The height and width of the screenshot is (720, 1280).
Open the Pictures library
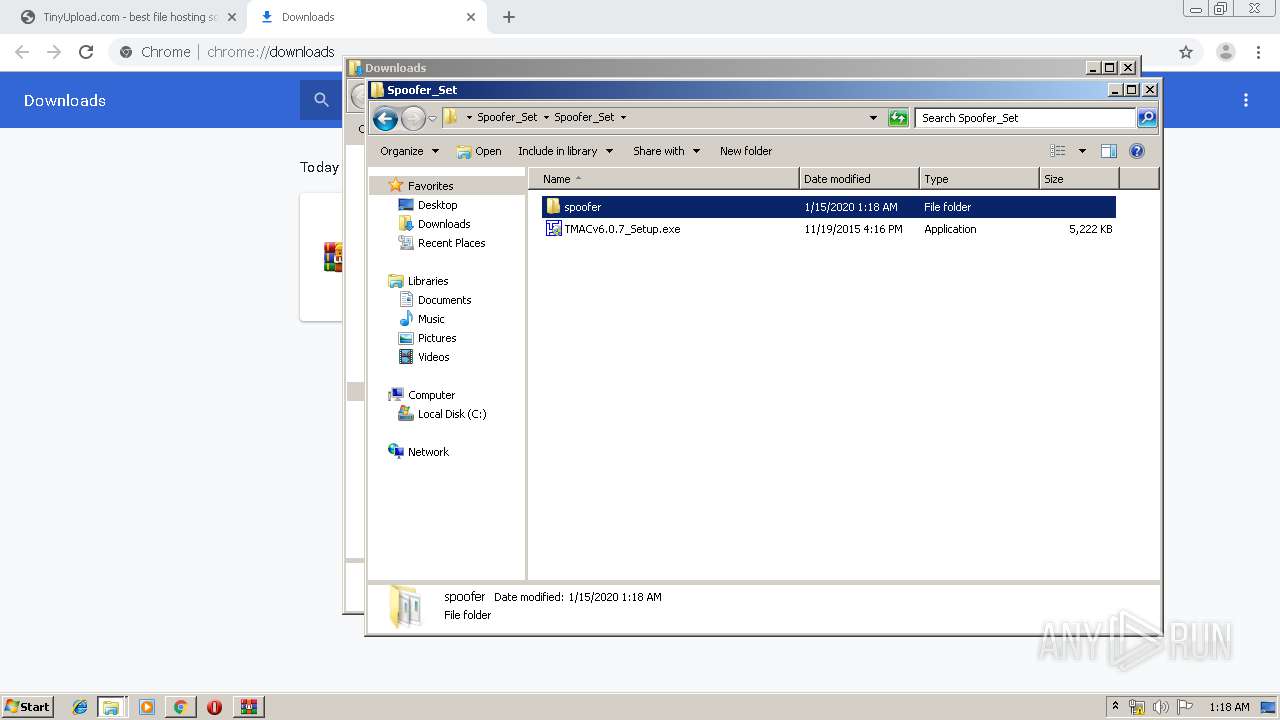pyautogui.click(x=437, y=338)
